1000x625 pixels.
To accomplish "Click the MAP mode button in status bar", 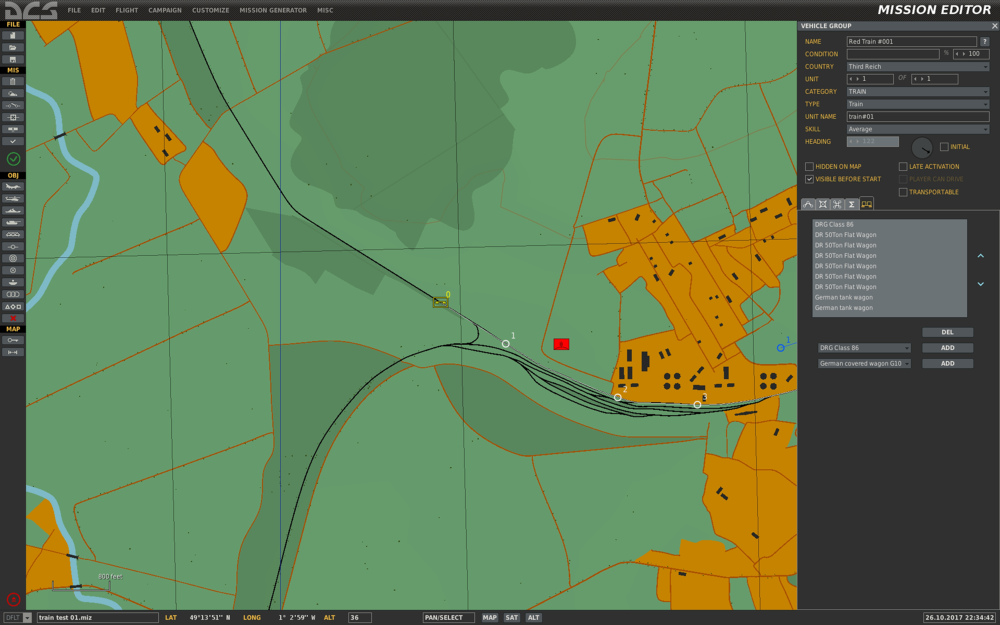I will 490,617.
